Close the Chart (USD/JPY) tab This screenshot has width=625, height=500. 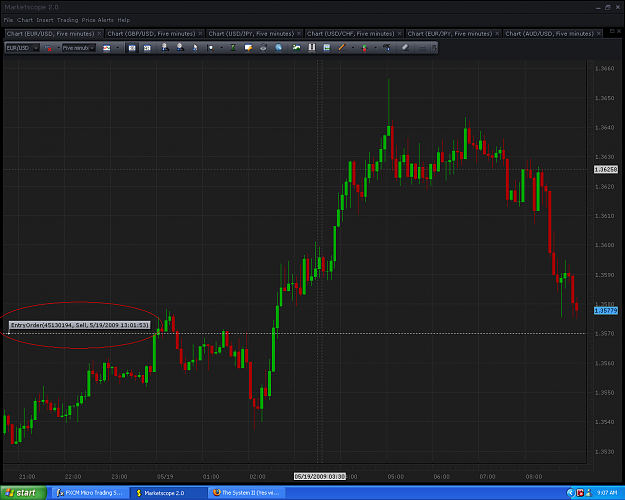coord(299,34)
